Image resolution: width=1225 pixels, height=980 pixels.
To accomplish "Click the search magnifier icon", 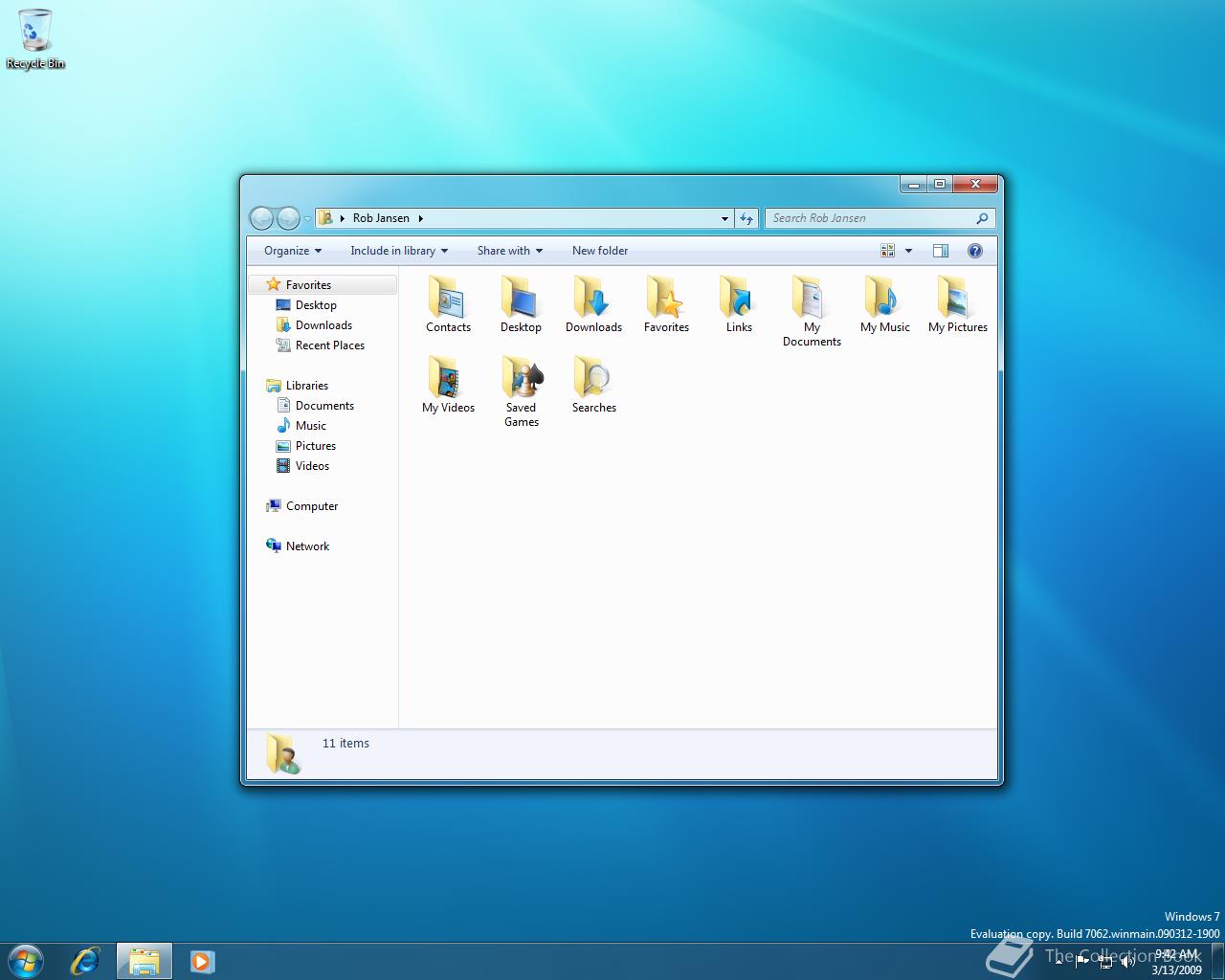I will pyautogui.click(x=982, y=218).
